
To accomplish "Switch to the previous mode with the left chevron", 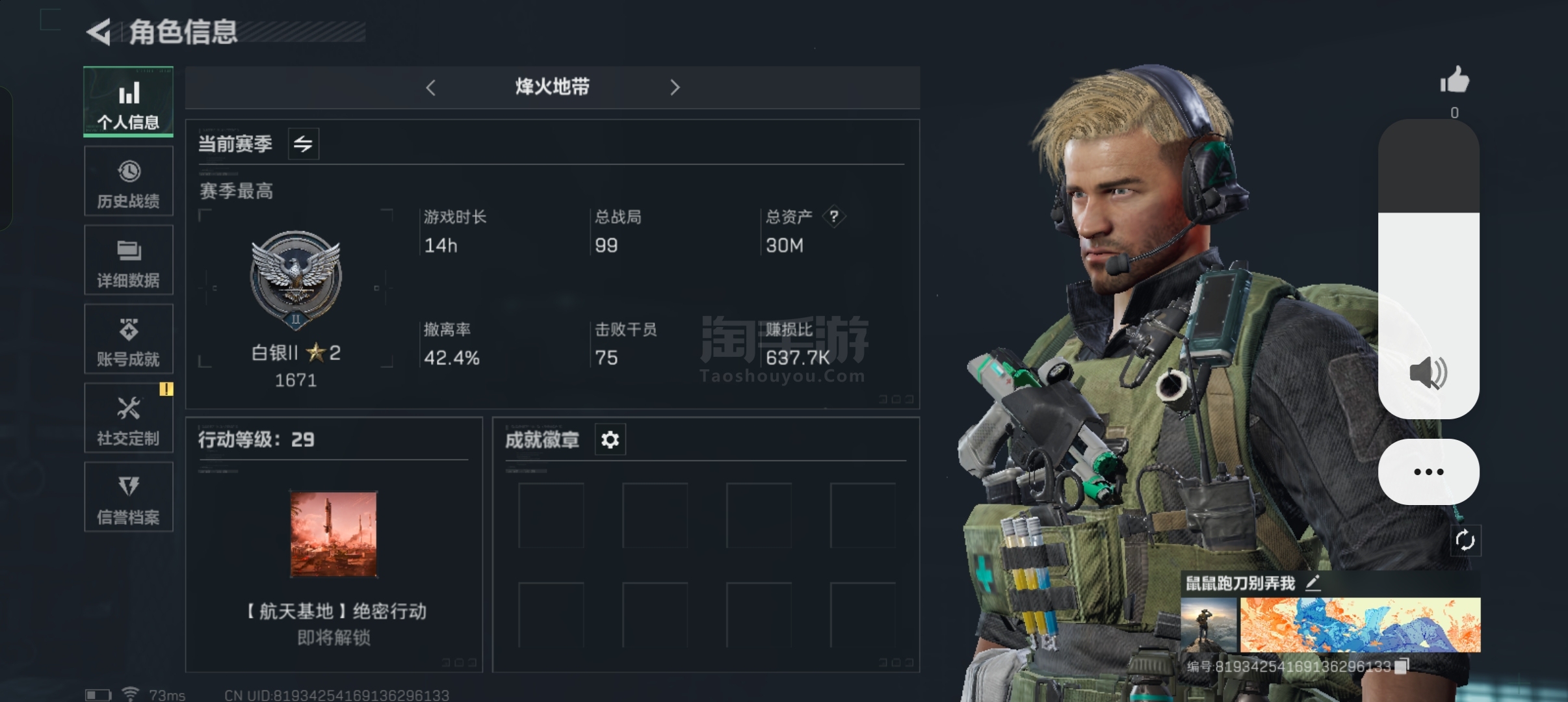I will pos(430,88).
